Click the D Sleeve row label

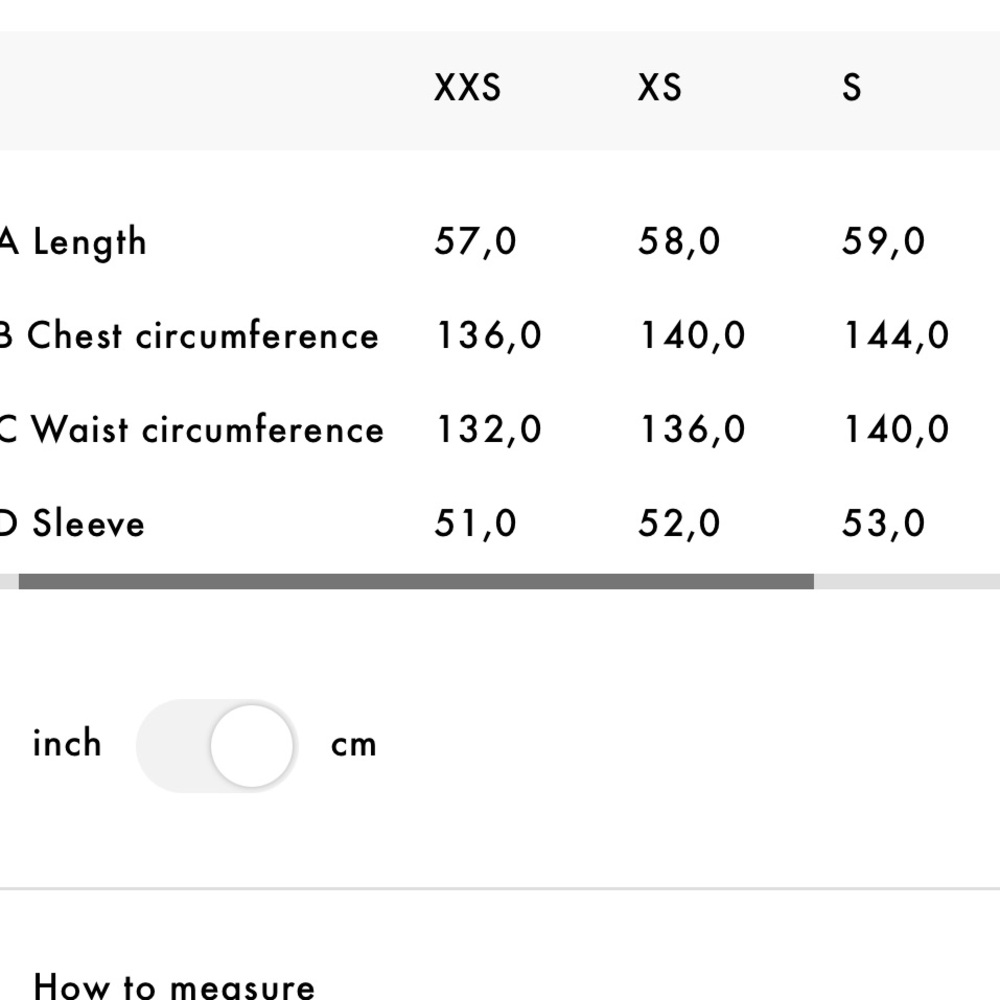[72, 524]
